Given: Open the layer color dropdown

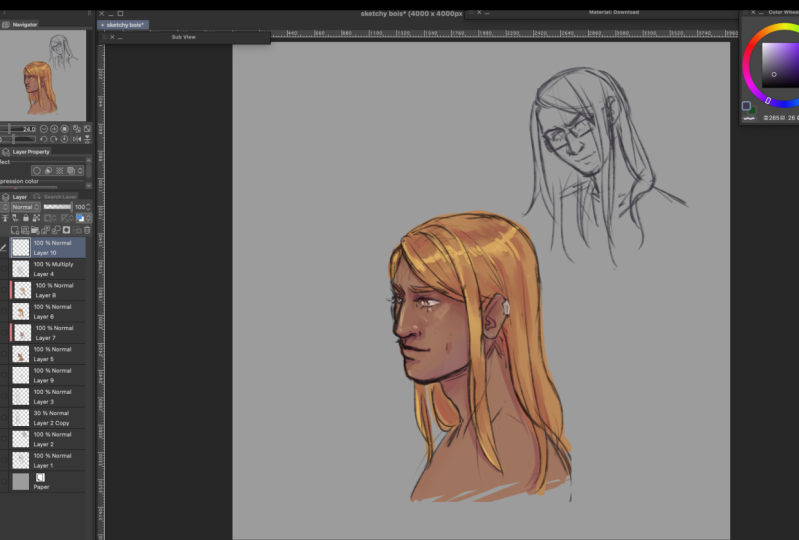Looking at the screenshot, I should point(84,218).
